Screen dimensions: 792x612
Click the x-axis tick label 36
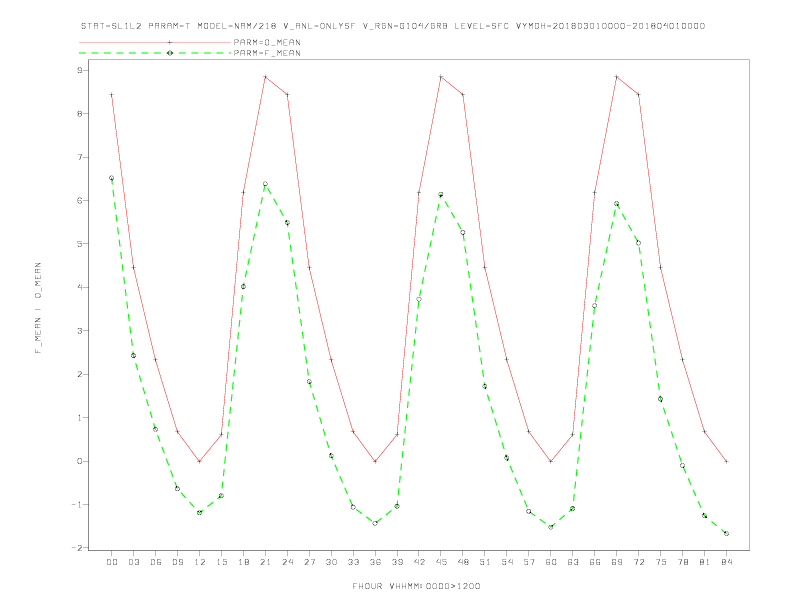(375, 562)
